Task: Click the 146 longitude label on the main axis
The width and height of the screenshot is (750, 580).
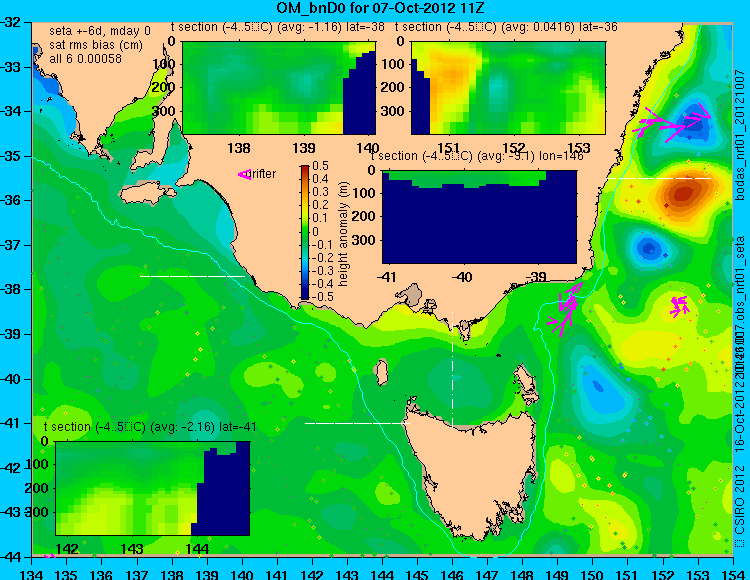Action: 452,575
